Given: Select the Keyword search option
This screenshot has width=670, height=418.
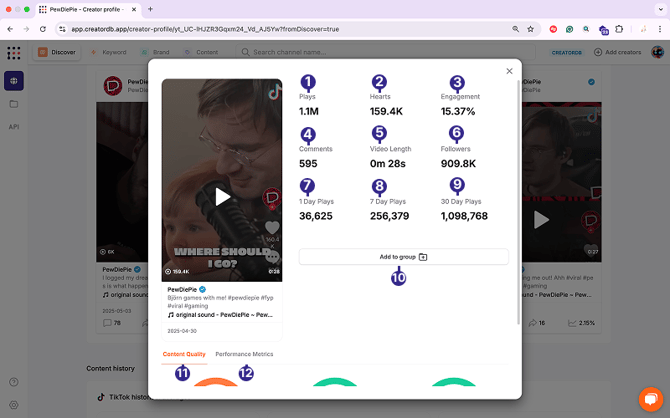Looking at the screenshot, I should tap(109, 52).
